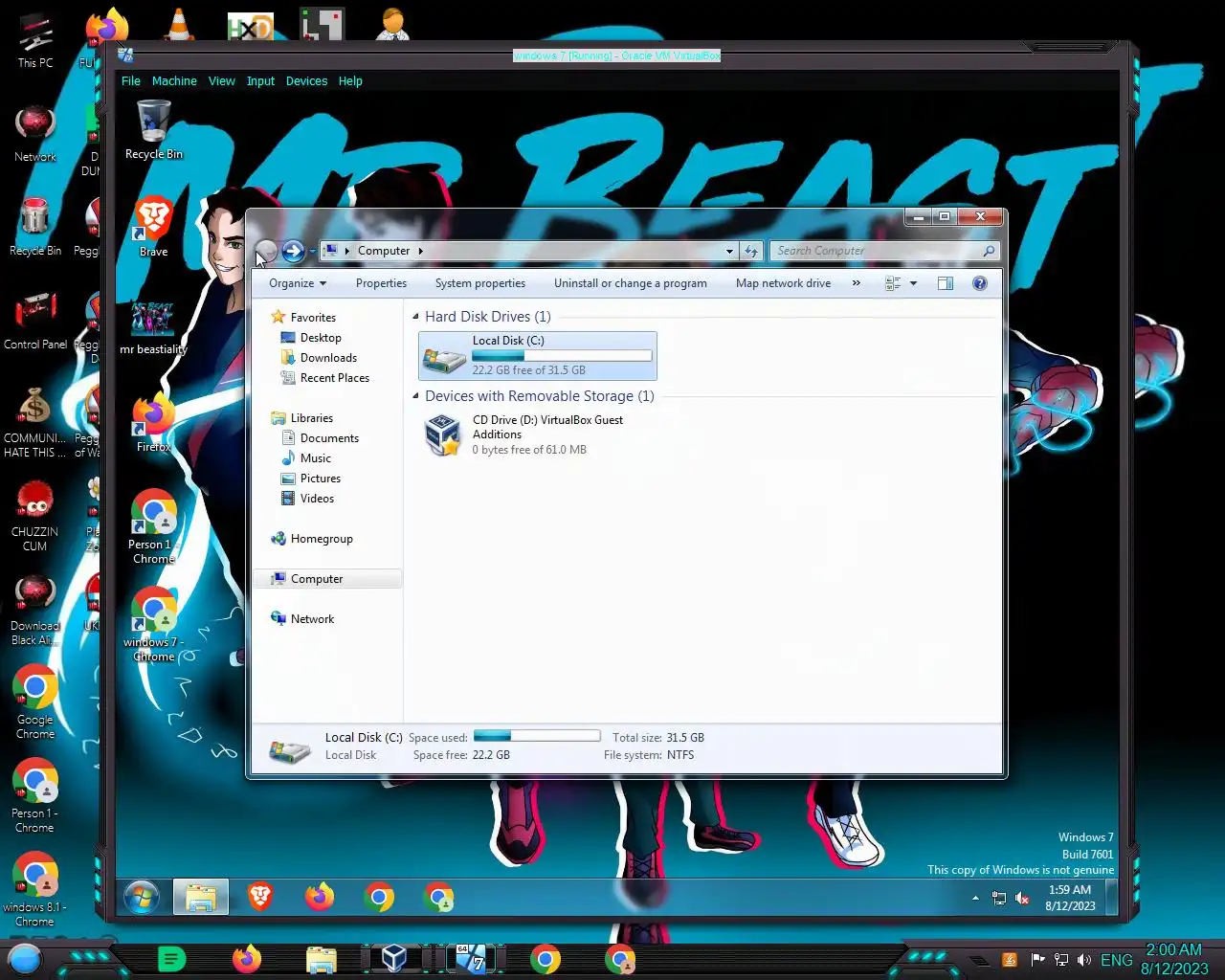This screenshot has width=1225, height=980.
Task: Click System properties button
Action: pyautogui.click(x=480, y=283)
